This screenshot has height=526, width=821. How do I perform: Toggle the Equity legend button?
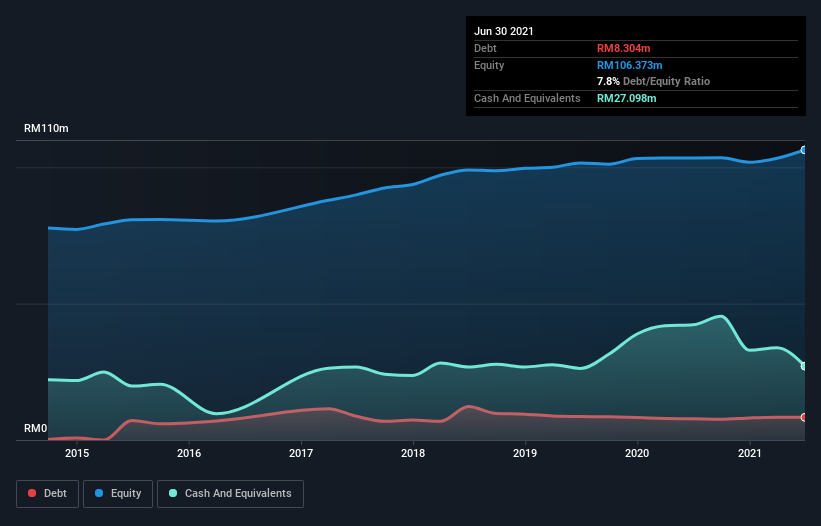pyautogui.click(x=118, y=493)
